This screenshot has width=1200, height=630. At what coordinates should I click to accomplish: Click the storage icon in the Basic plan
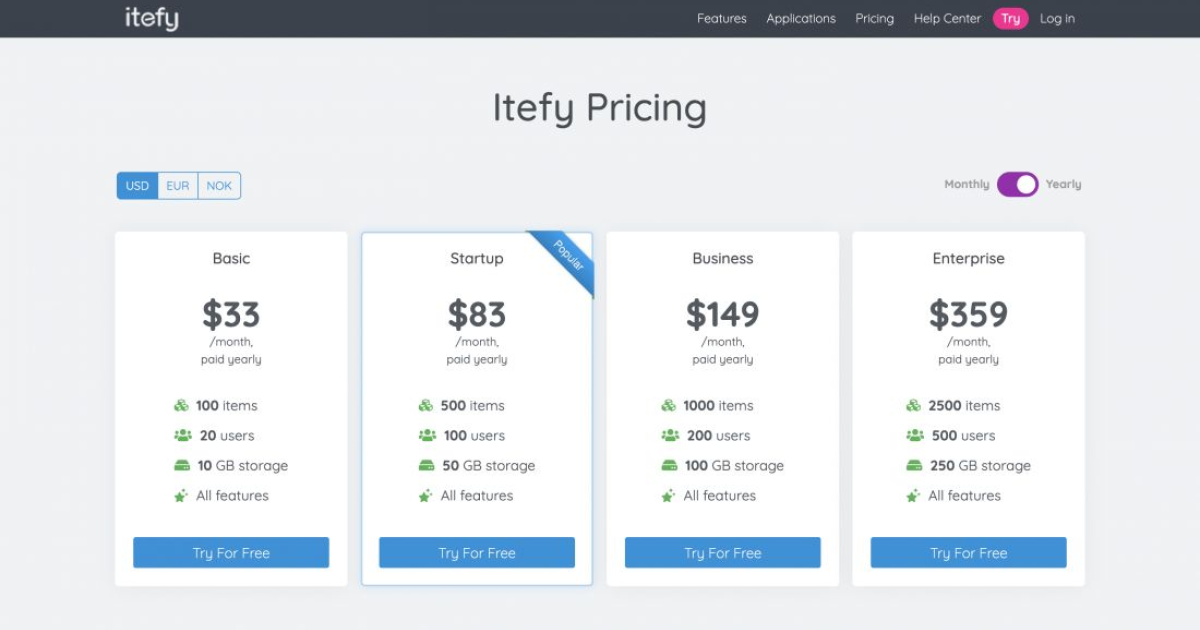tap(181, 465)
